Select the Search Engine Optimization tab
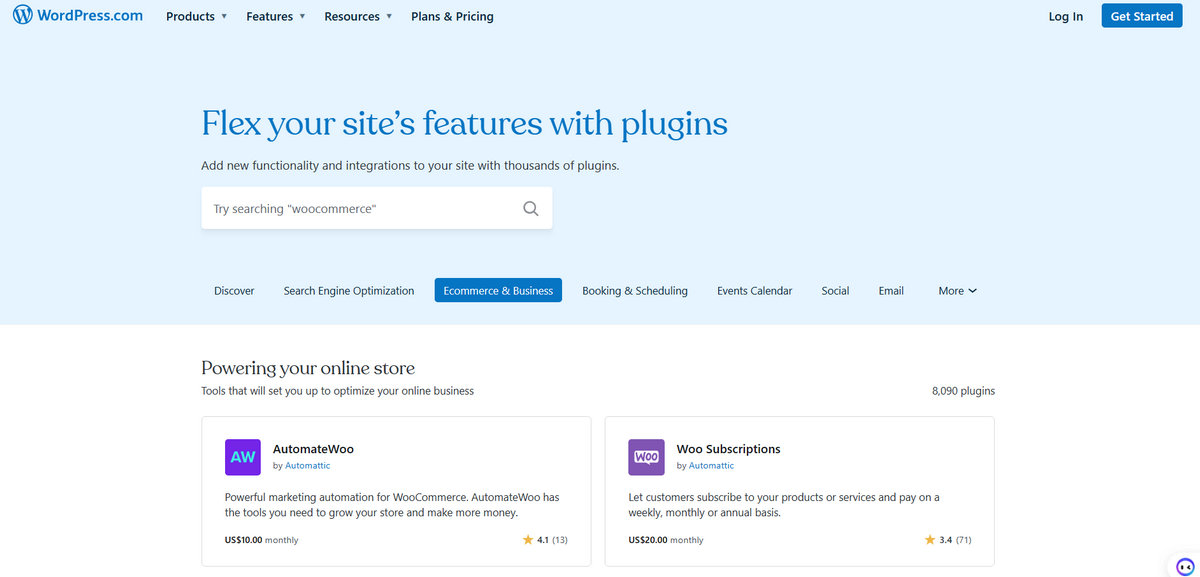 349,291
